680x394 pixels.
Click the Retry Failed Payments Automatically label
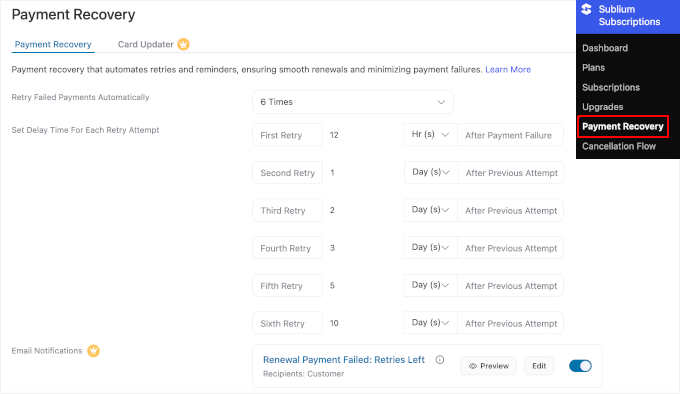(x=80, y=97)
